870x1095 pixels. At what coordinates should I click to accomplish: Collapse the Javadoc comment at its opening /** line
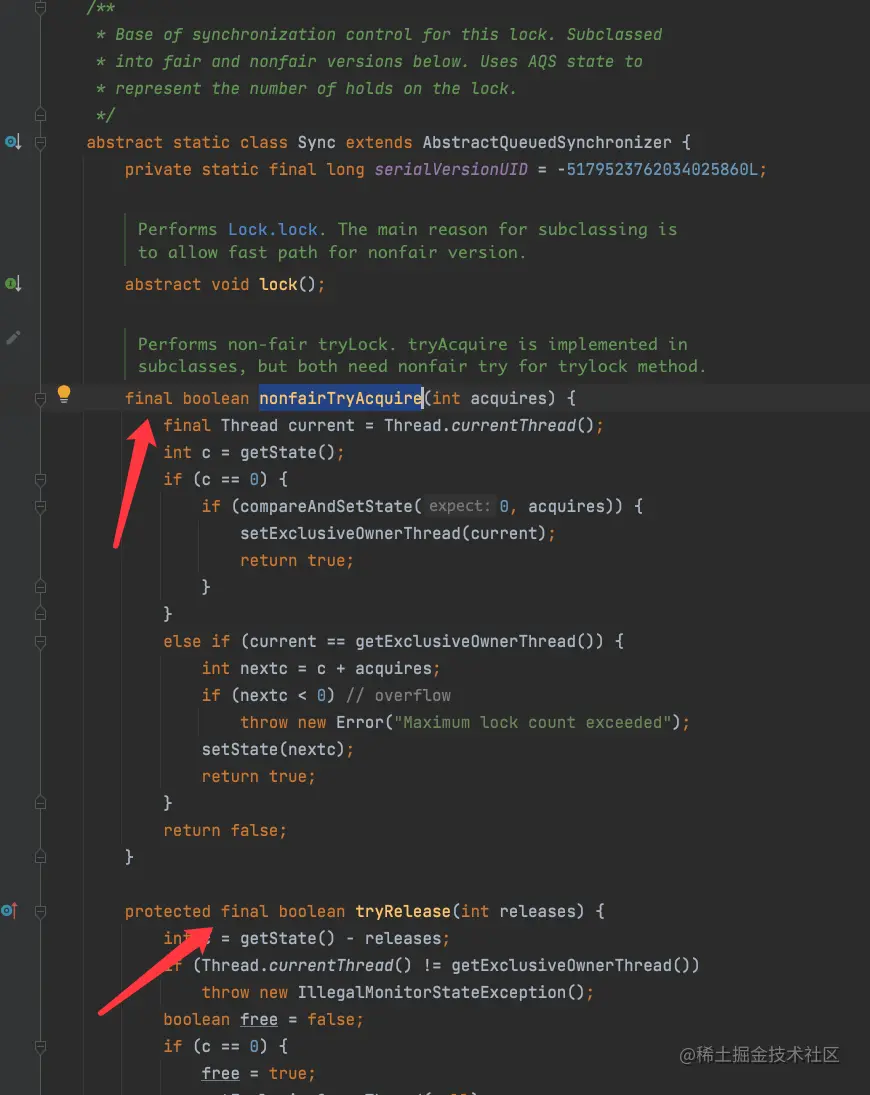40,8
